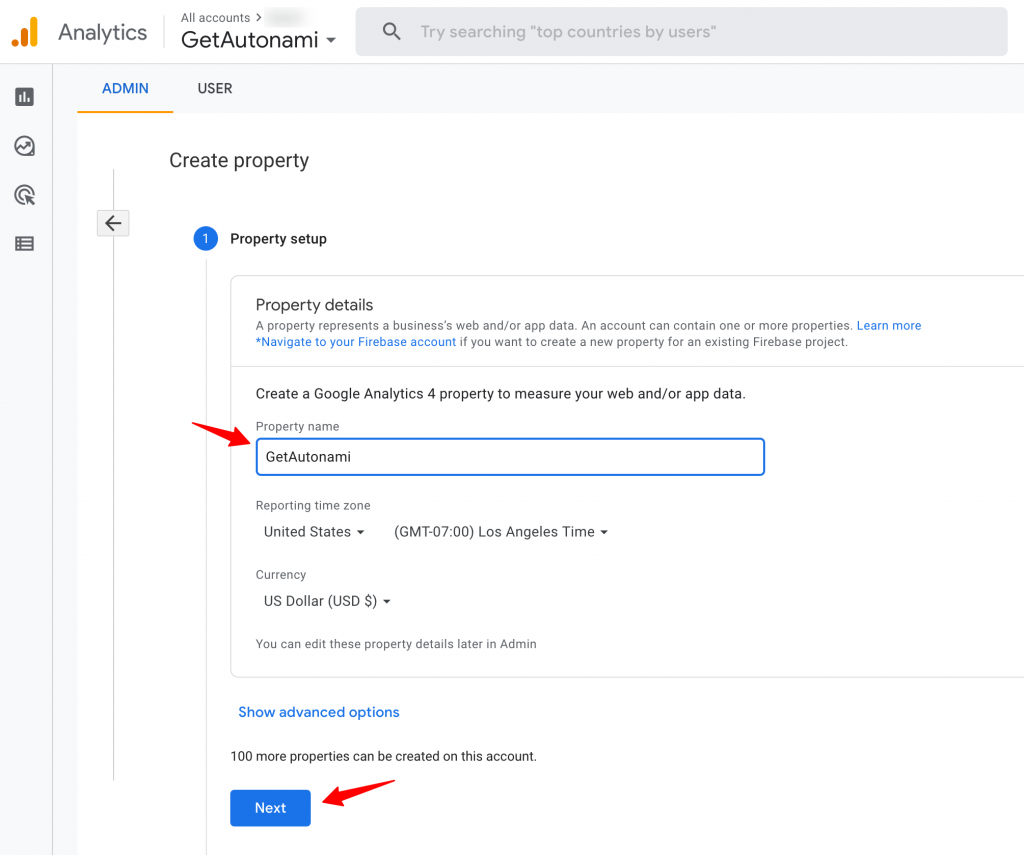Focus the Property name input field

point(510,457)
